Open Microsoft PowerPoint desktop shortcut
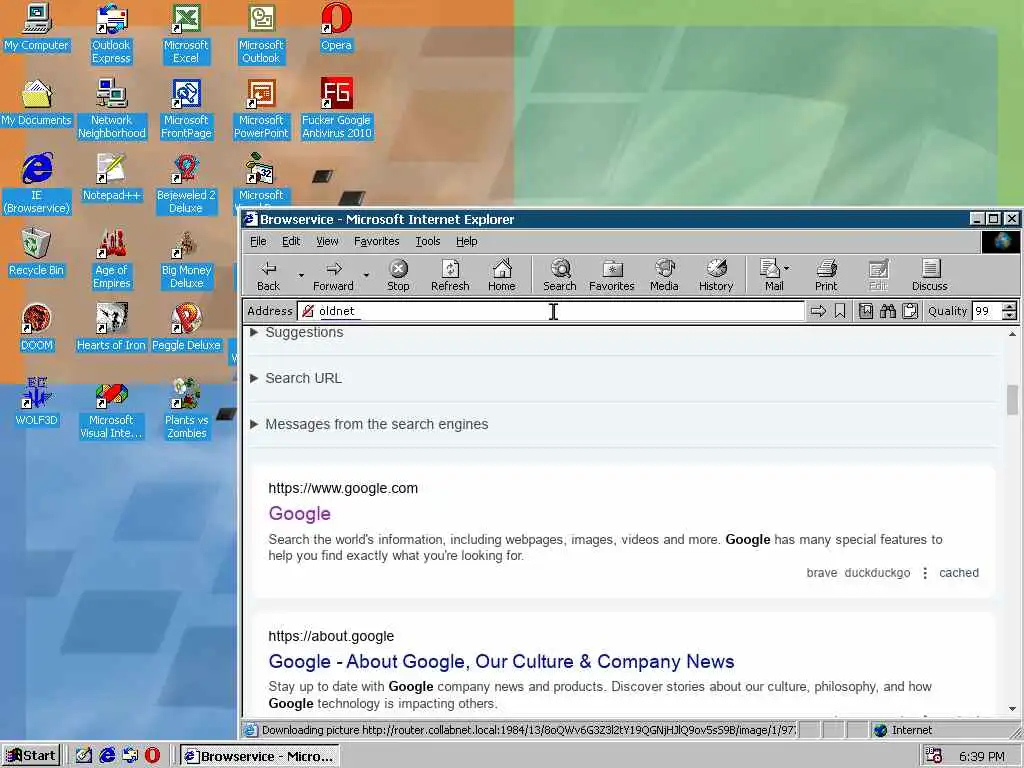Image resolution: width=1024 pixels, height=768 pixels. pos(261,109)
